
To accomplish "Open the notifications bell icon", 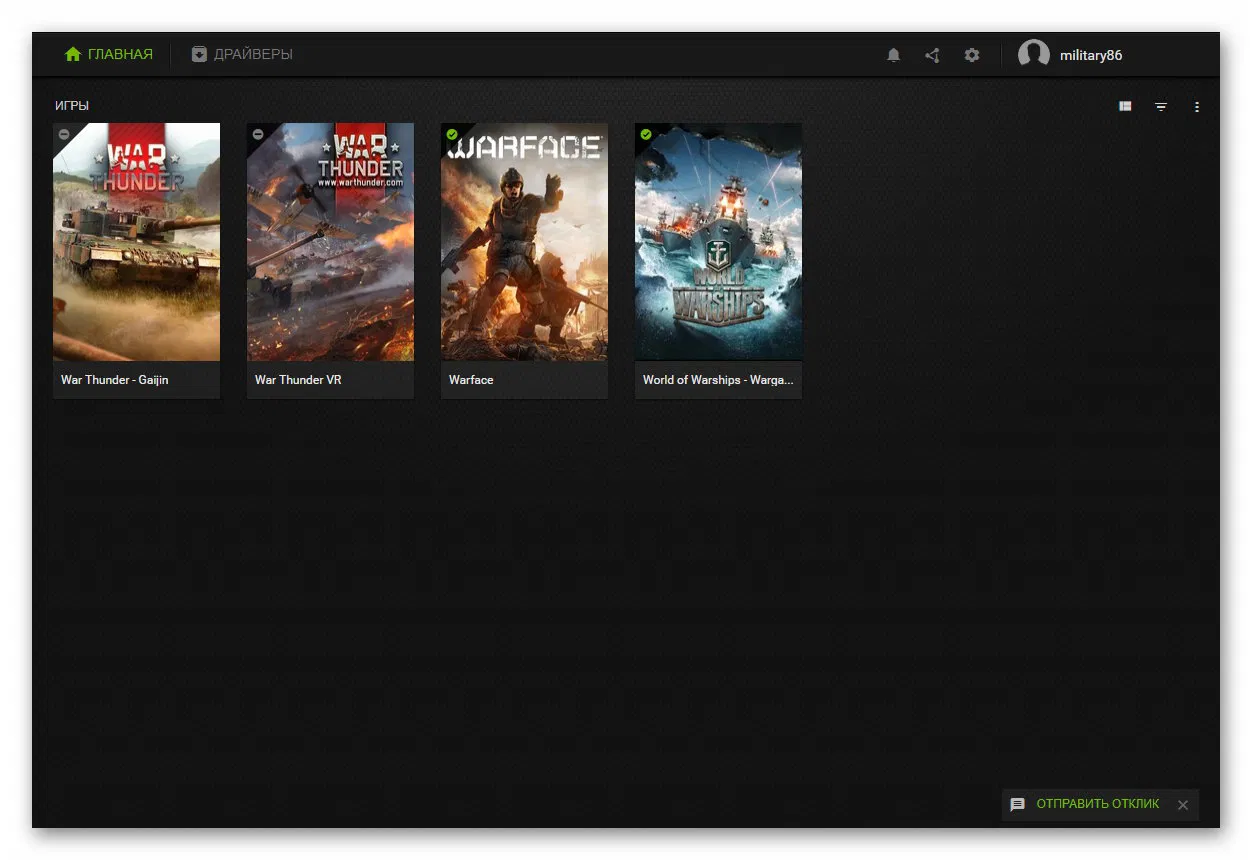I will pos(894,55).
